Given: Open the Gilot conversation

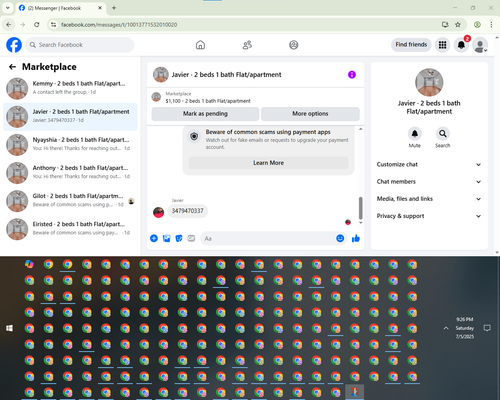Looking at the screenshot, I should tap(70, 201).
